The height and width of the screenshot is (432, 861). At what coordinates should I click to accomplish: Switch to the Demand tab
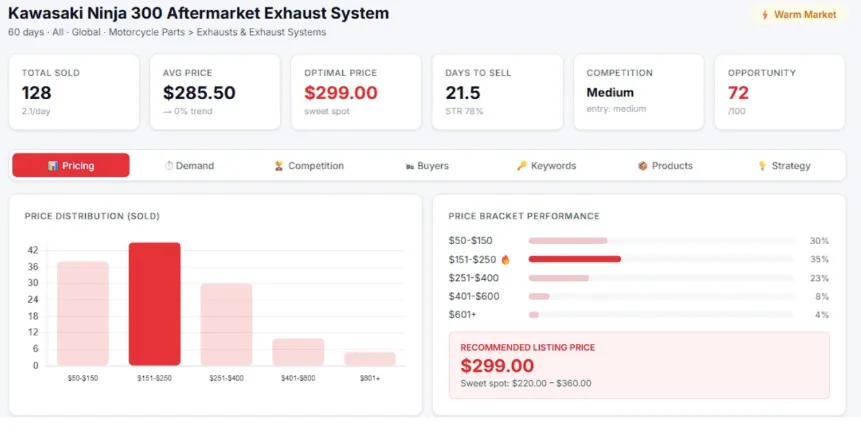[189, 165]
